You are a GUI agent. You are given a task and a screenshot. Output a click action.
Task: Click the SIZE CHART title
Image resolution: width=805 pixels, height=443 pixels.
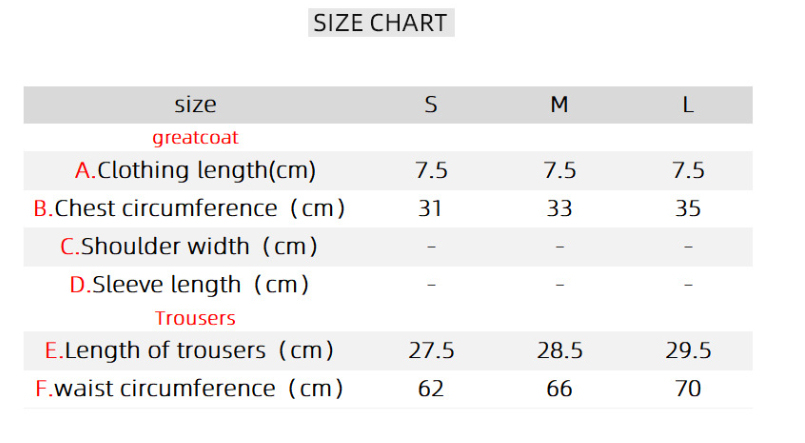pyautogui.click(x=380, y=23)
